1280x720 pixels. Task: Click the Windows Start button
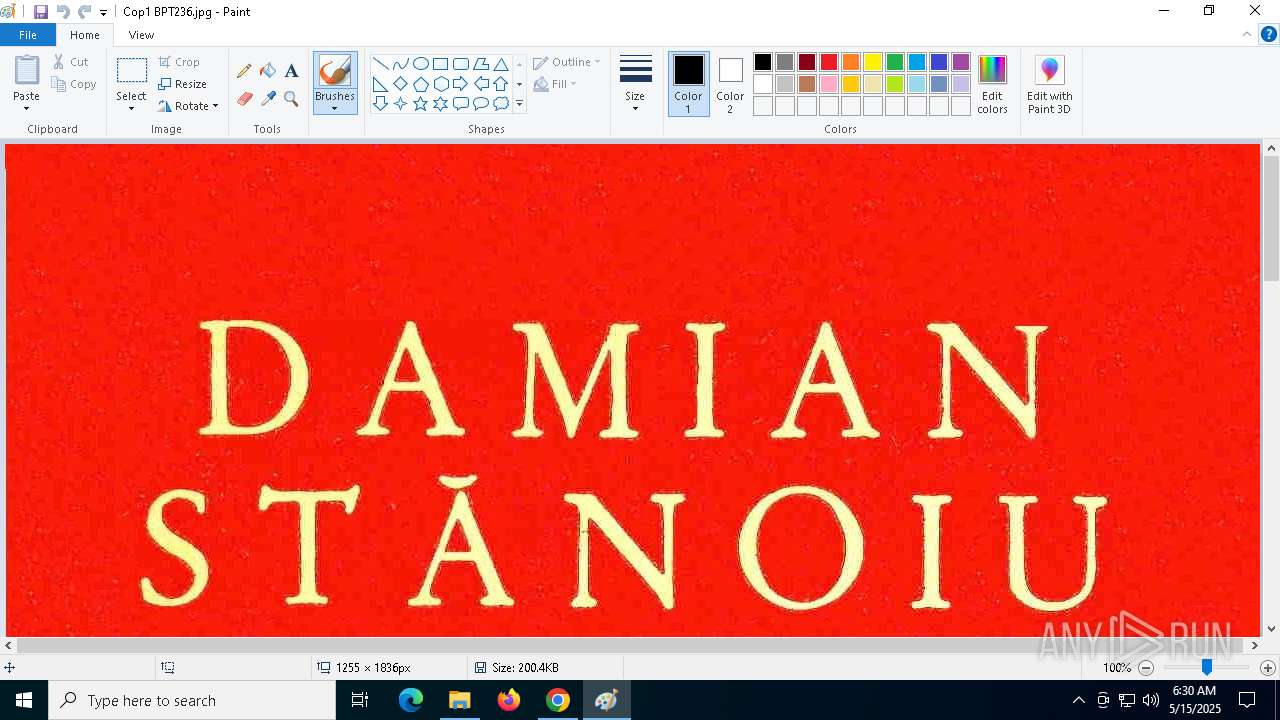[24, 700]
